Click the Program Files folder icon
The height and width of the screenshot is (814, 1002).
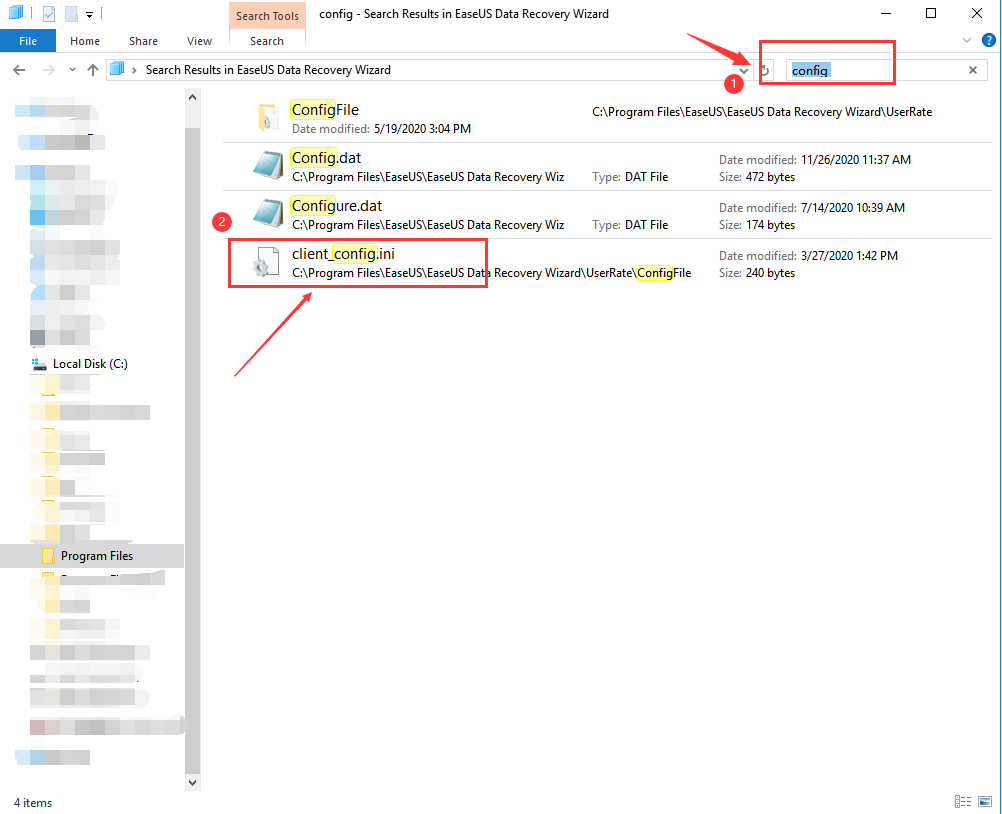tap(48, 556)
